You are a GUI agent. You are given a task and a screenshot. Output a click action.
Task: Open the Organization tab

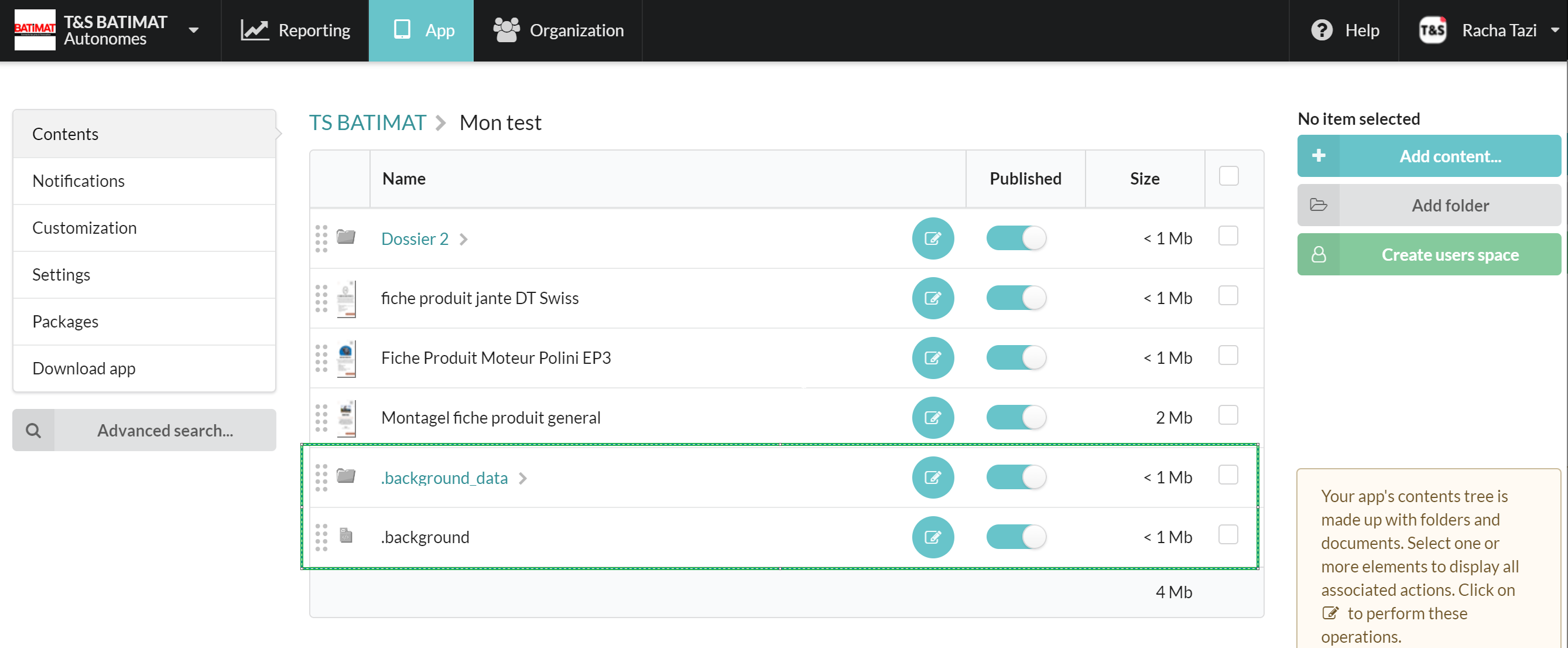click(558, 30)
